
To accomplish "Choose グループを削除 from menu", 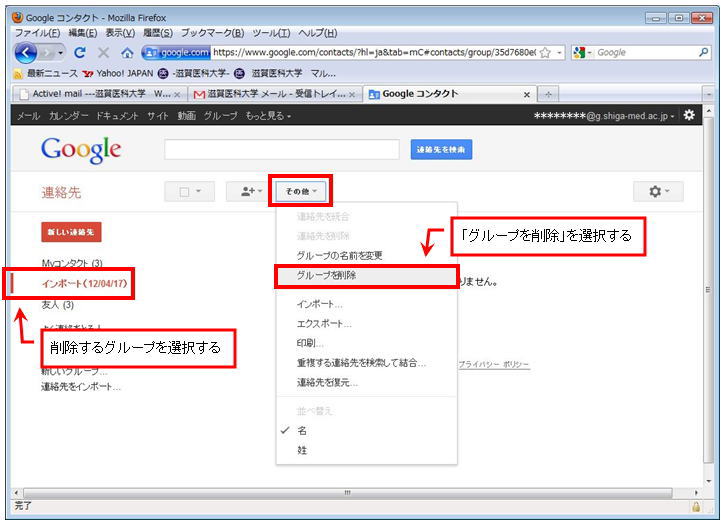I will (x=367, y=275).
